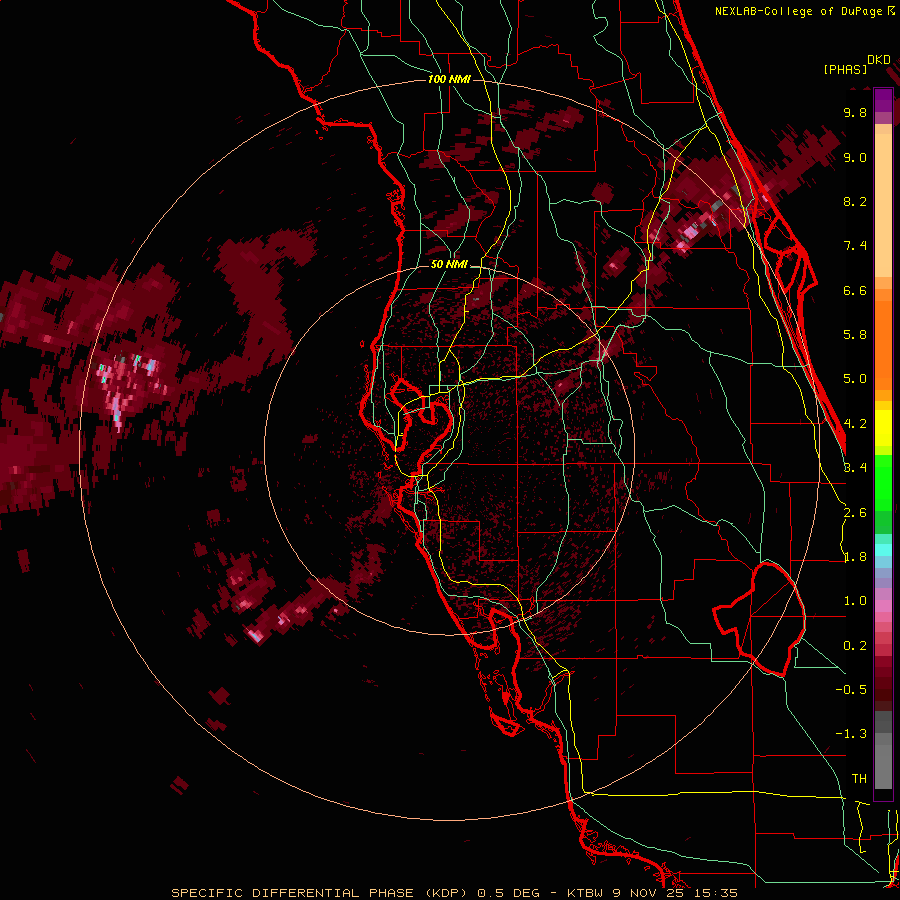Click the [PHAS] legend heading
The image size is (900, 900).
(x=845, y=69)
